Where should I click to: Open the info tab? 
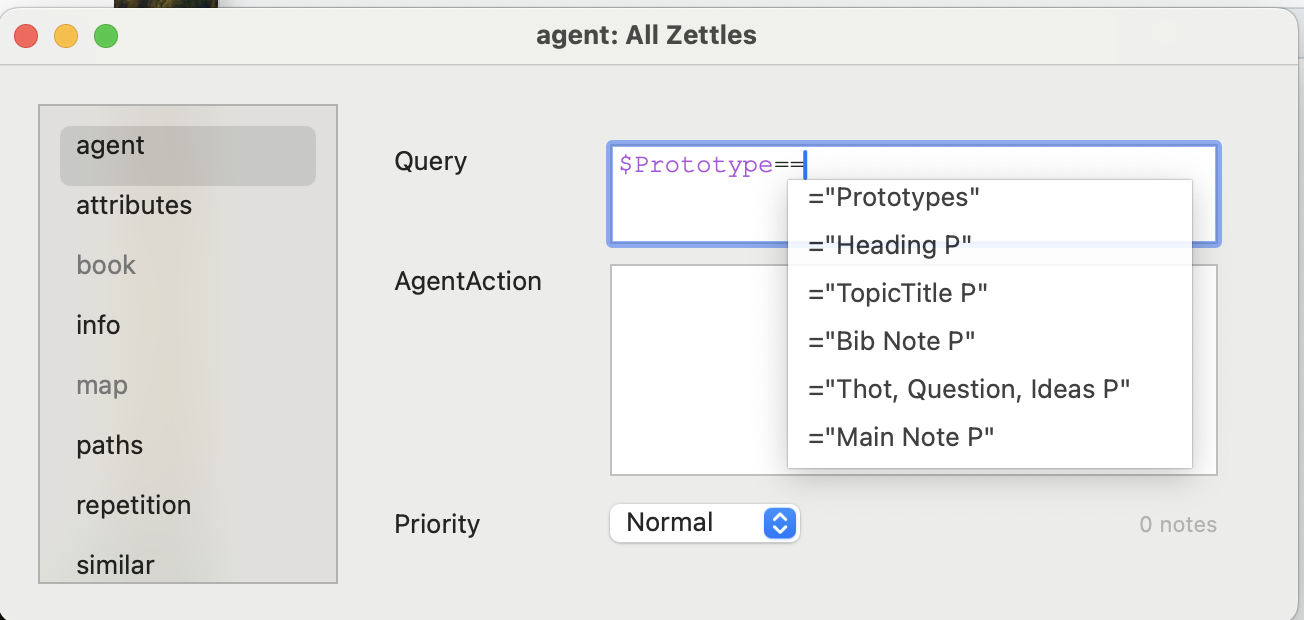(98, 326)
